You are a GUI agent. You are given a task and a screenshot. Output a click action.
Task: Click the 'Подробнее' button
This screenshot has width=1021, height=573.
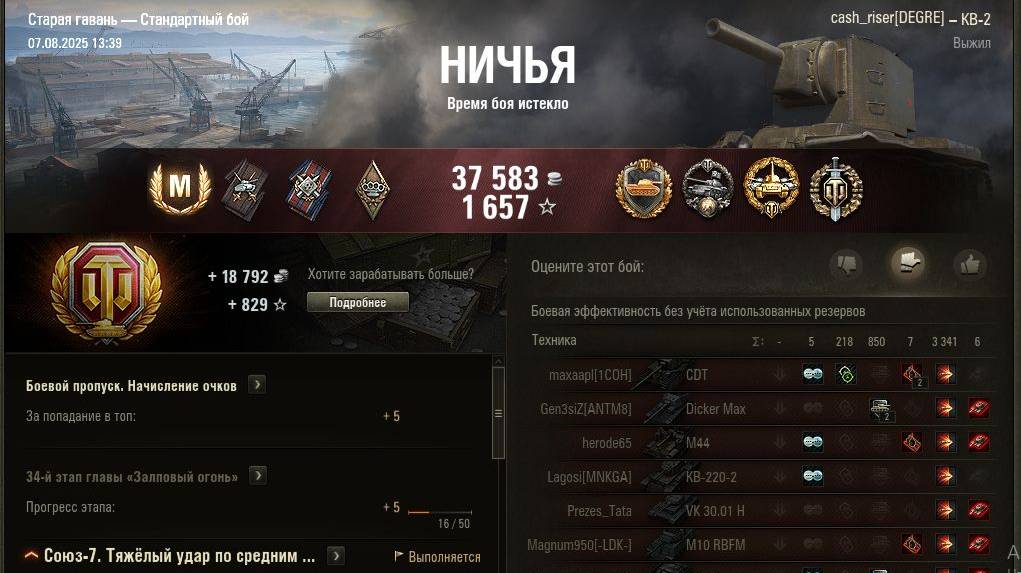click(x=357, y=303)
